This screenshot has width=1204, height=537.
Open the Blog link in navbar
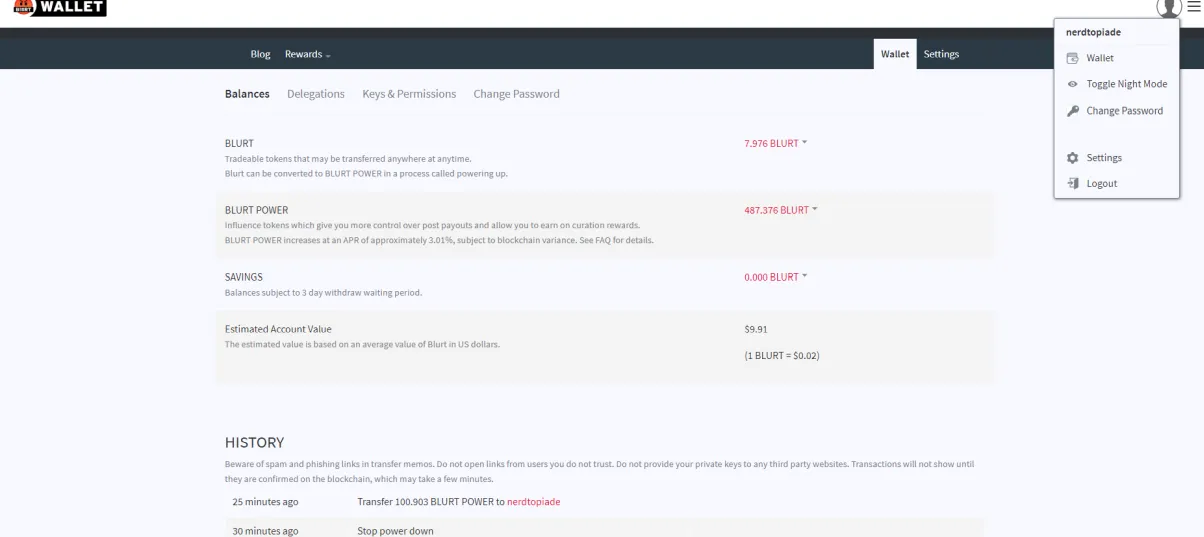tap(260, 54)
